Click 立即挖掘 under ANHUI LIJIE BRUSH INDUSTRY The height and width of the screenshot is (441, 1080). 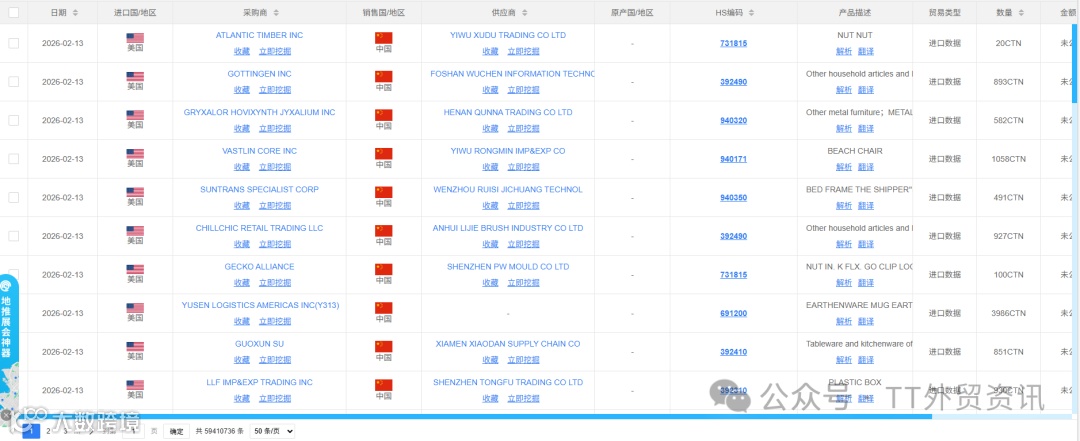(x=523, y=244)
